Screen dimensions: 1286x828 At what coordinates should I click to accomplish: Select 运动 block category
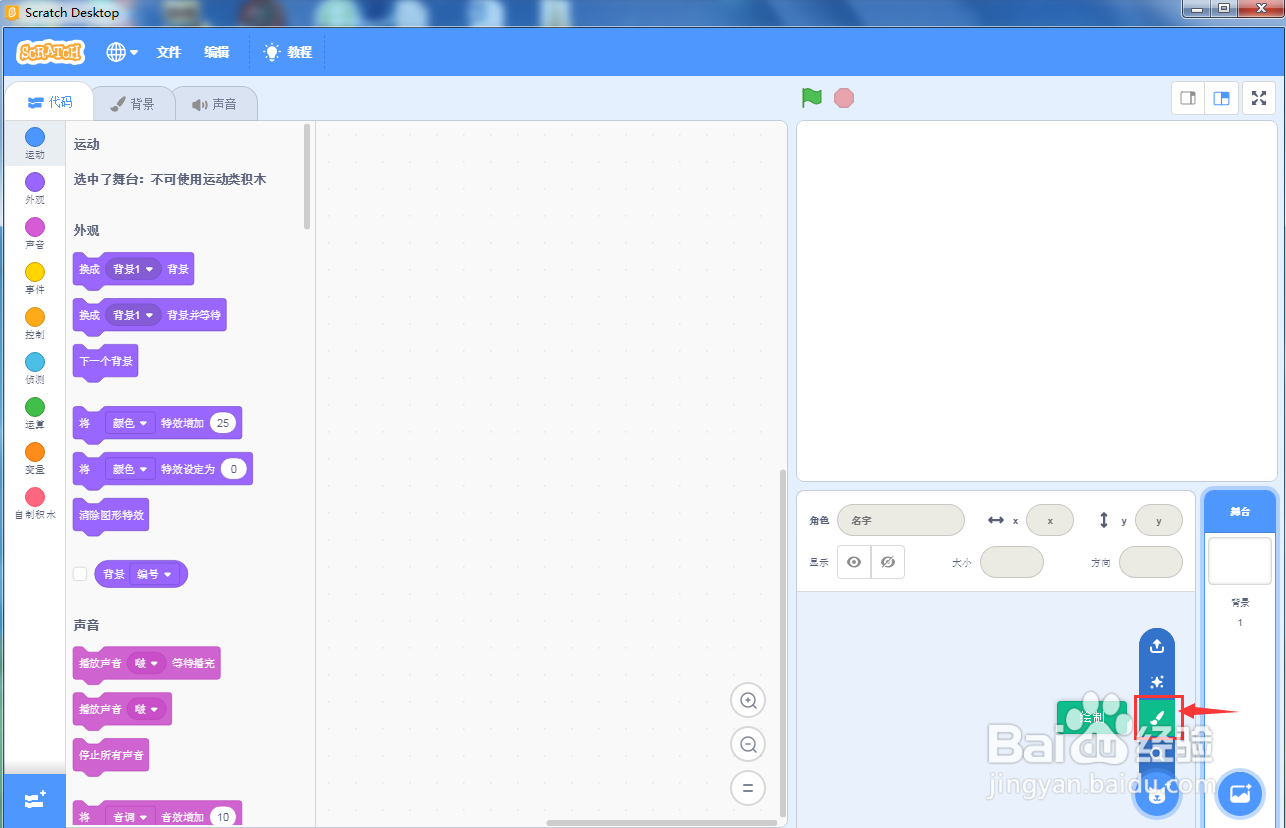35,143
